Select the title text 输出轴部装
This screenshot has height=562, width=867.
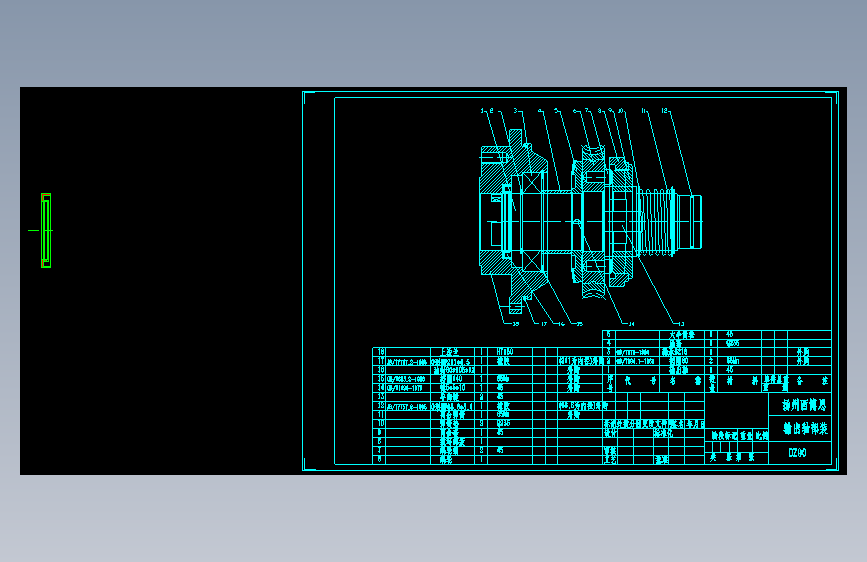click(806, 429)
